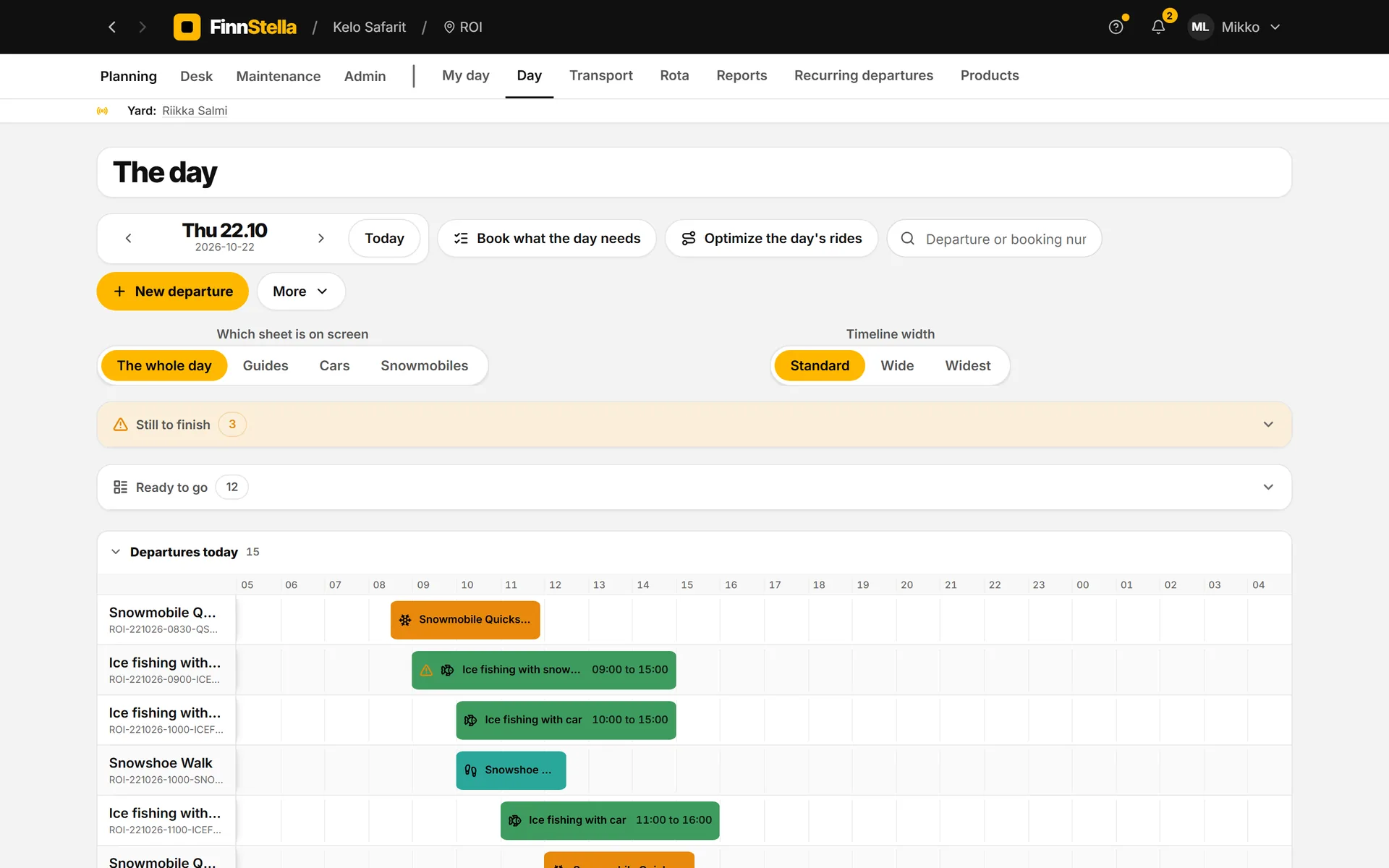Click the Riikka Salmi yard name

195,111
